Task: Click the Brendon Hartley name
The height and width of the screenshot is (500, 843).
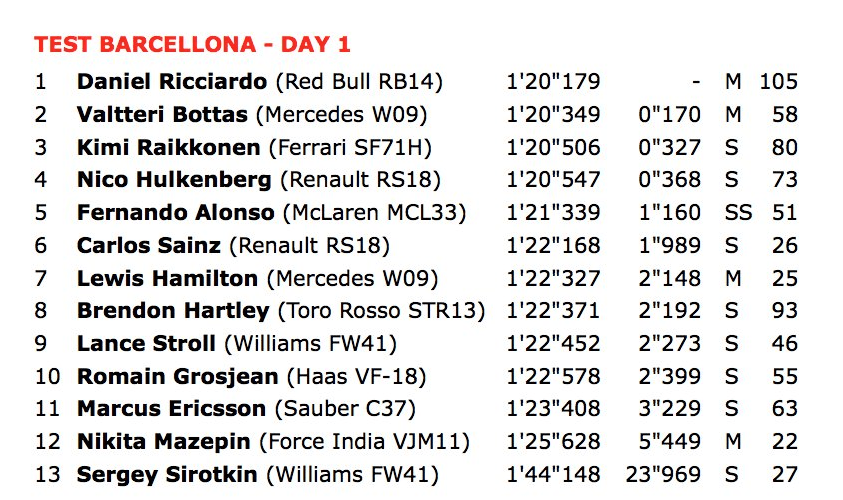Action: [x=173, y=311]
